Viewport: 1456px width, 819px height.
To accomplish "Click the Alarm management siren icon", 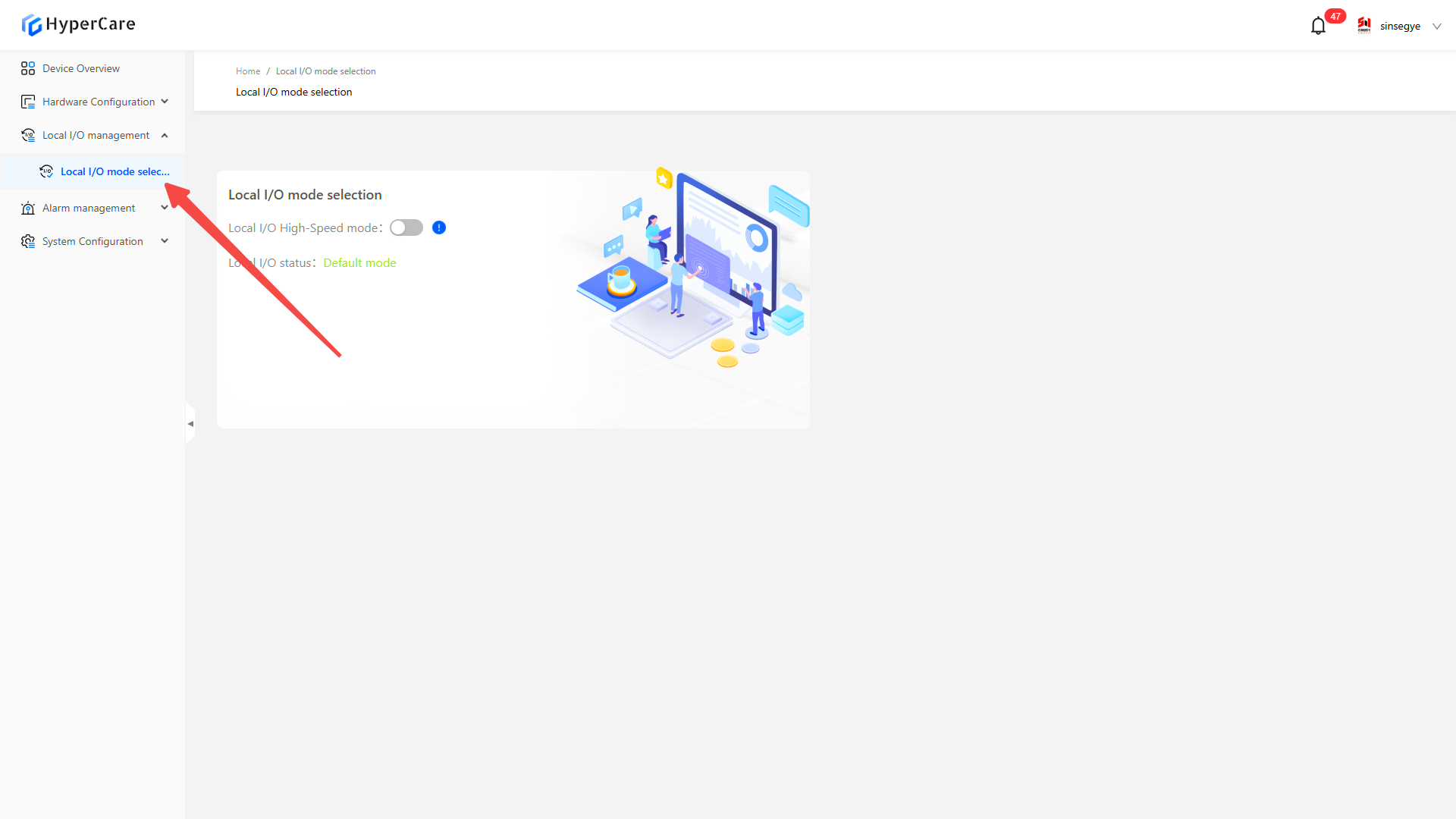I will 28,208.
